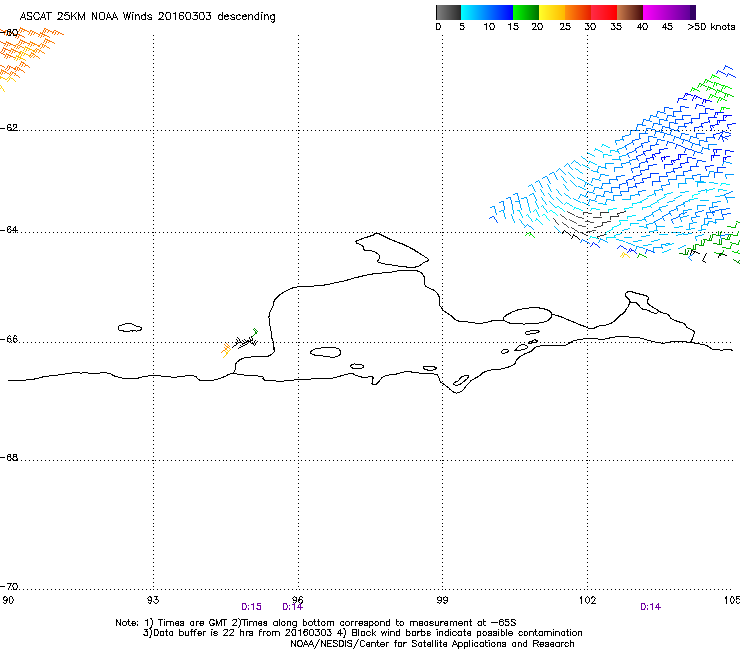Click the '102' longitude axis label
This screenshot has width=740, height=650.
(x=588, y=600)
